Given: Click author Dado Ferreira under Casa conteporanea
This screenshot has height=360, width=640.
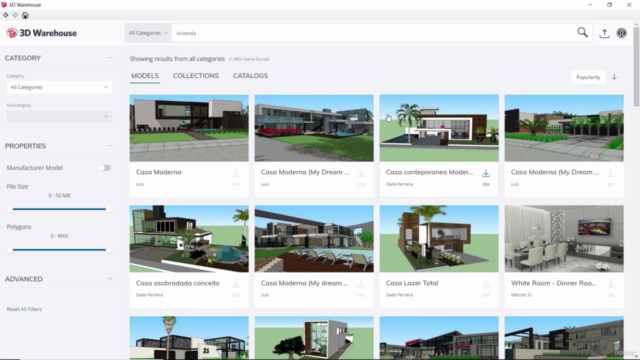Looking at the screenshot, I should (x=399, y=184).
